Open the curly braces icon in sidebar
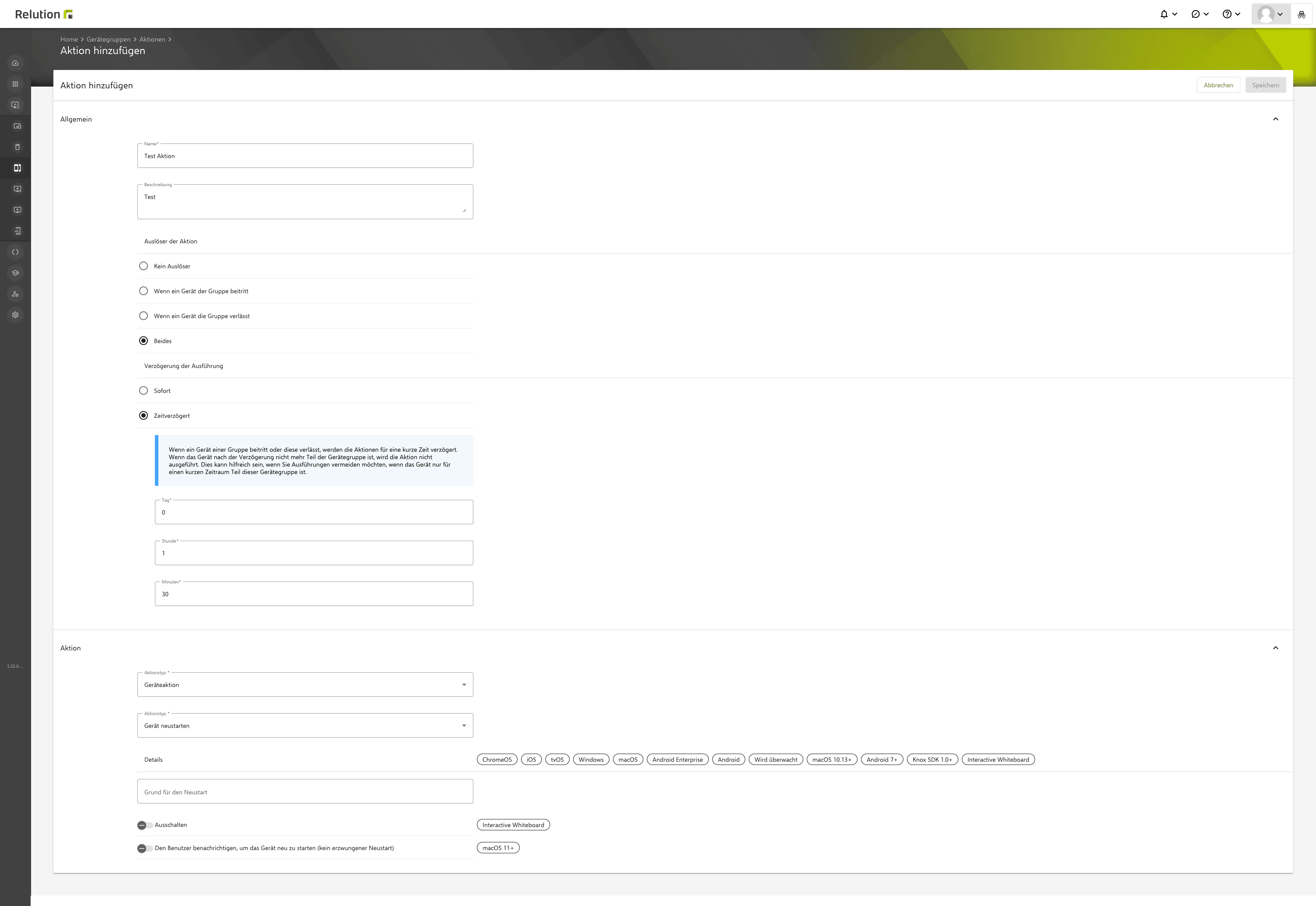The image size is (1316, 906). 15,252
